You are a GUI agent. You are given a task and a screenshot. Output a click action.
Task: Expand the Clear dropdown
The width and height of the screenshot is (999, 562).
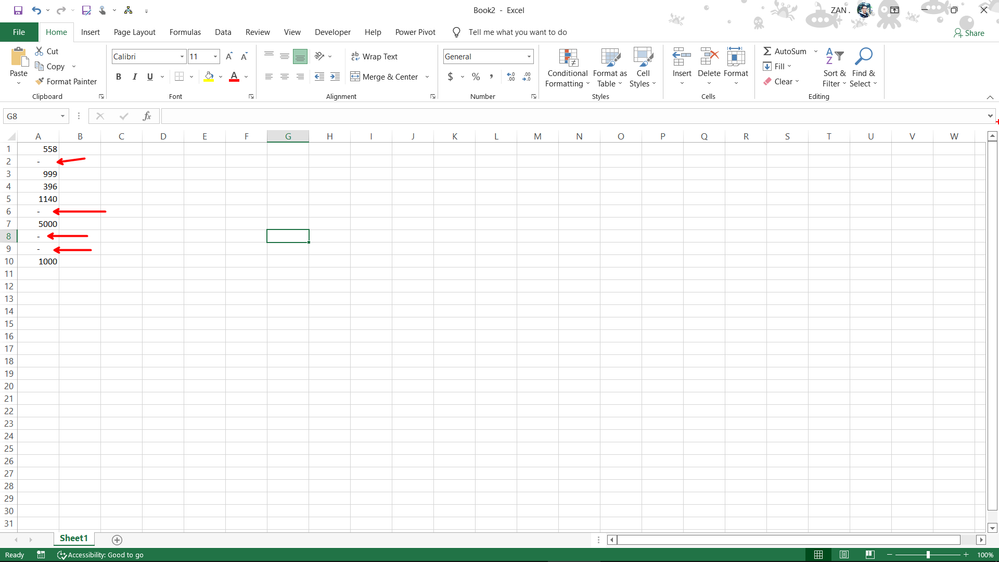pyautogui.click(x=796, y=82)
